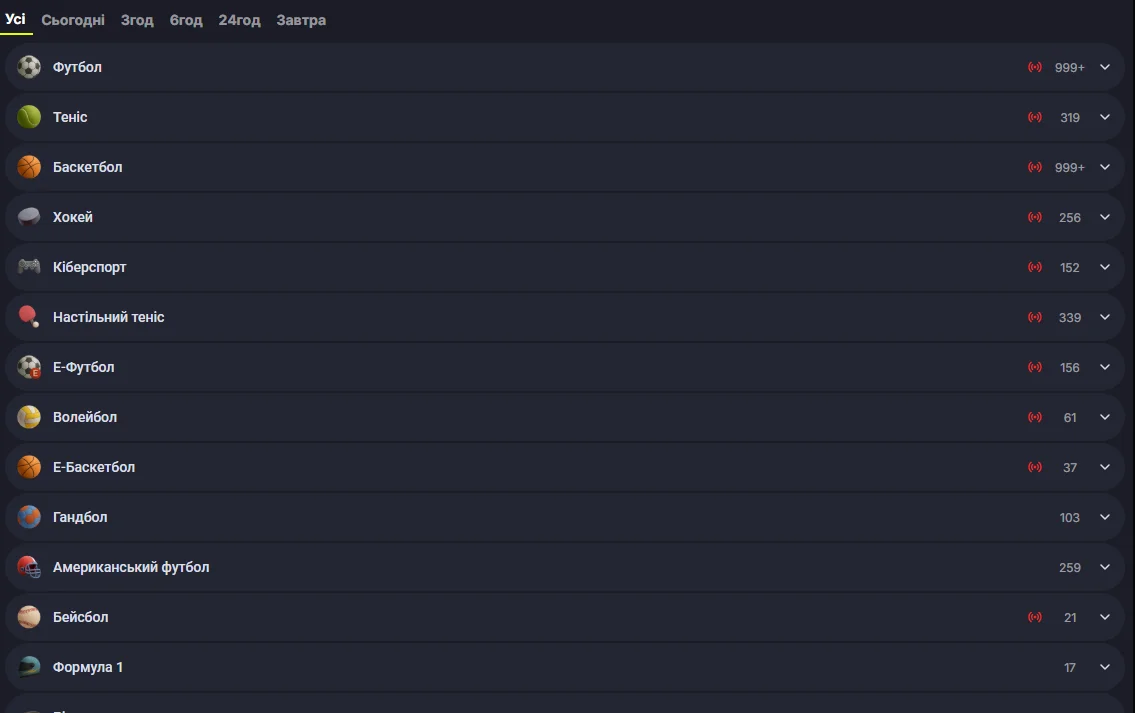This screenshot has height=713, width=1135.
Task: Expand the Американський футбол chevron
Action: tap(1105, 567)
